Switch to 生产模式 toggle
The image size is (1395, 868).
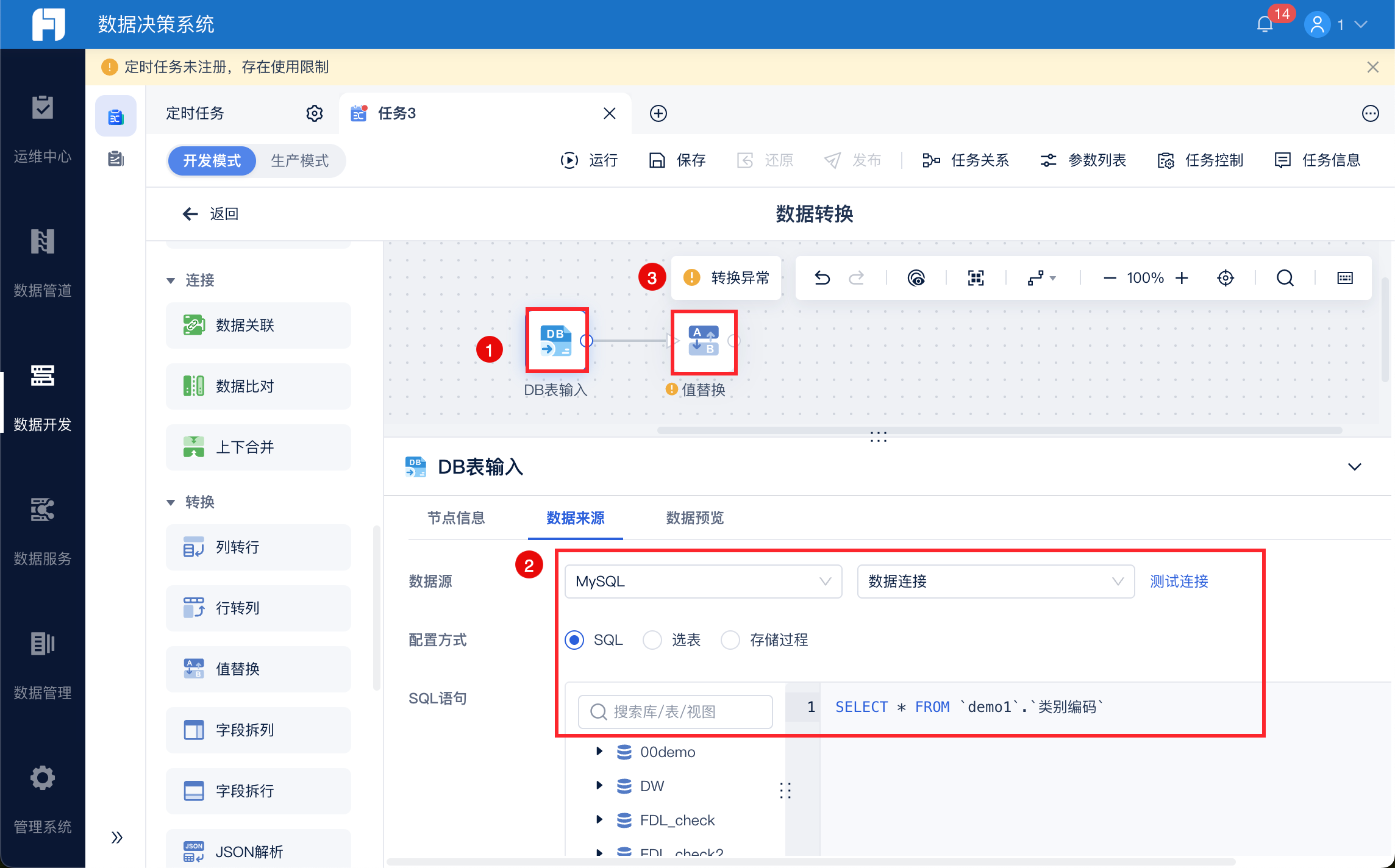[299, 160]
